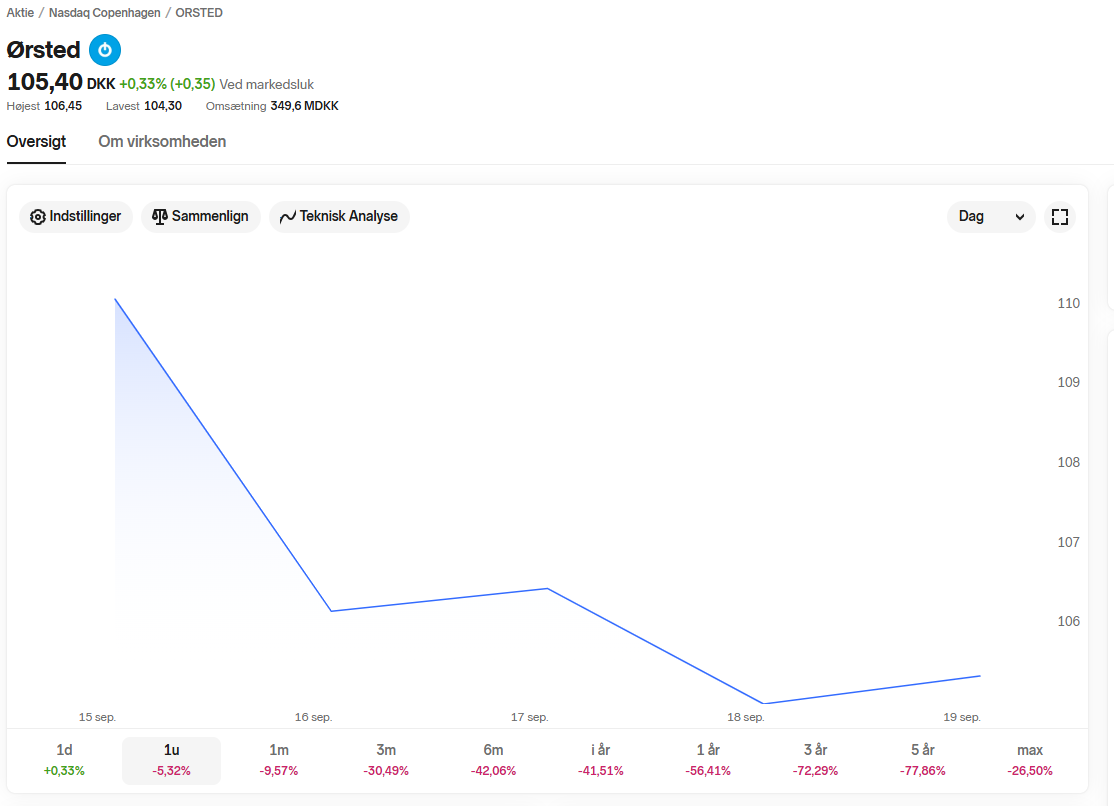
Task: Select the max time range
Action: click(1029, 760)
